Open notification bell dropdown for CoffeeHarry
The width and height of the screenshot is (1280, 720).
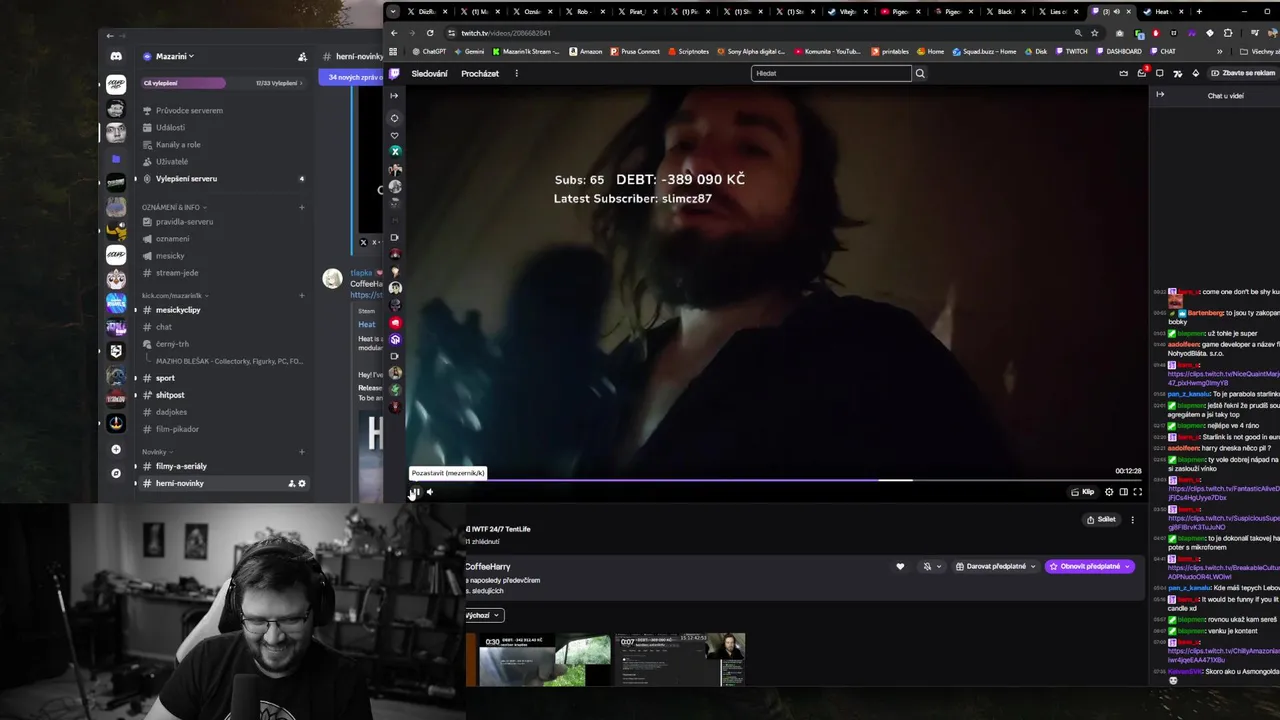(932, 566)
